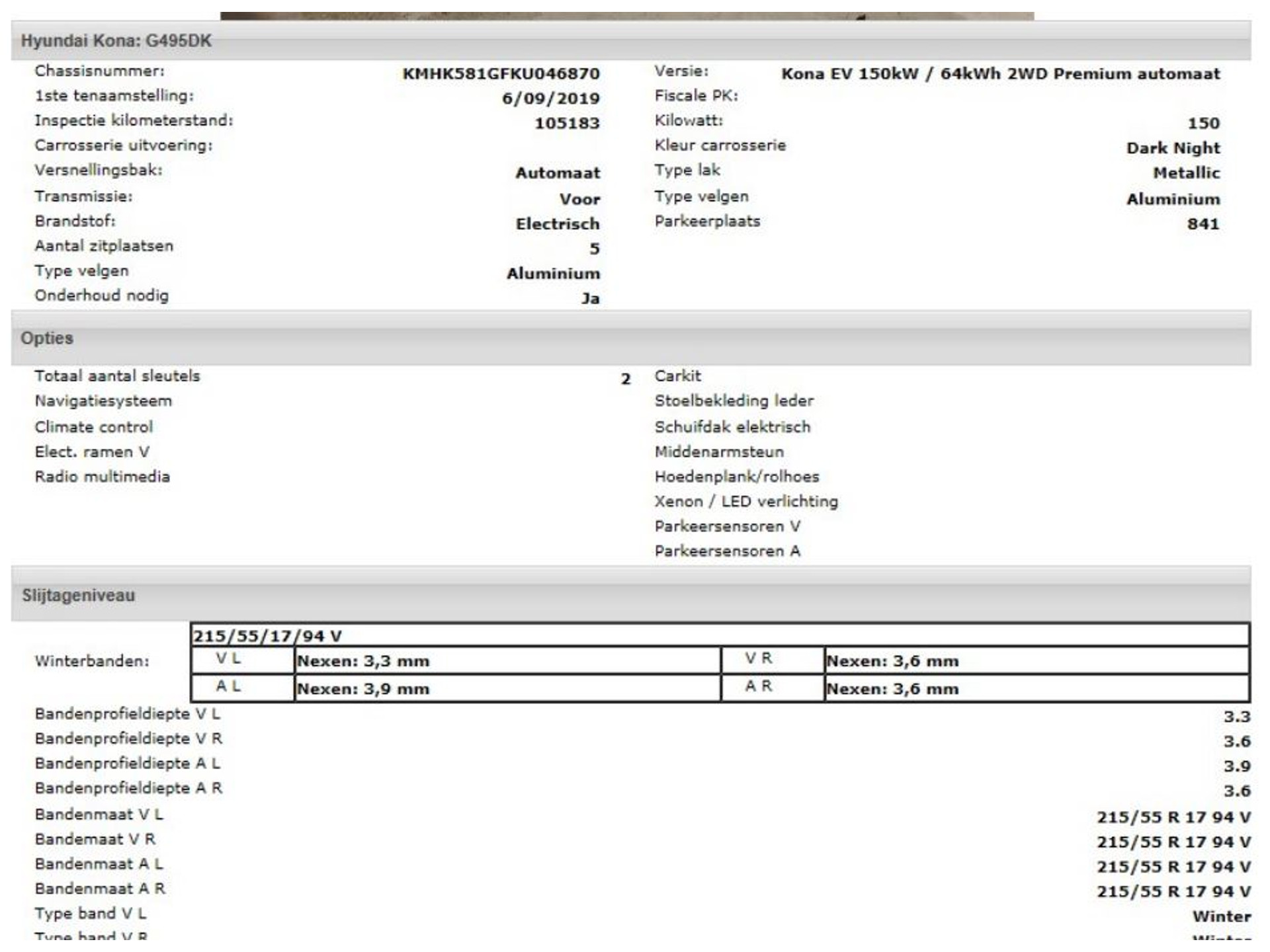1270x952 pixels.
Task: Click the car photo strip above the header
Action: click(627, 16)
